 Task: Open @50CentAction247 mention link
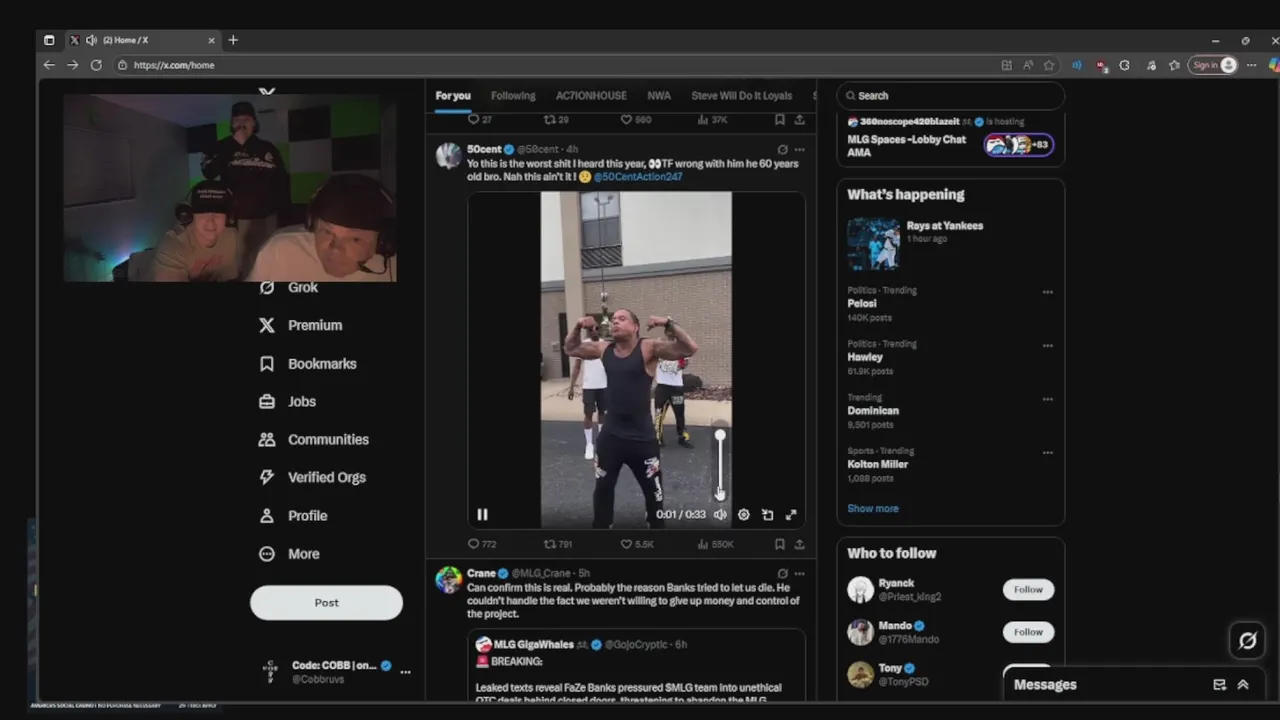coord(638,177)
